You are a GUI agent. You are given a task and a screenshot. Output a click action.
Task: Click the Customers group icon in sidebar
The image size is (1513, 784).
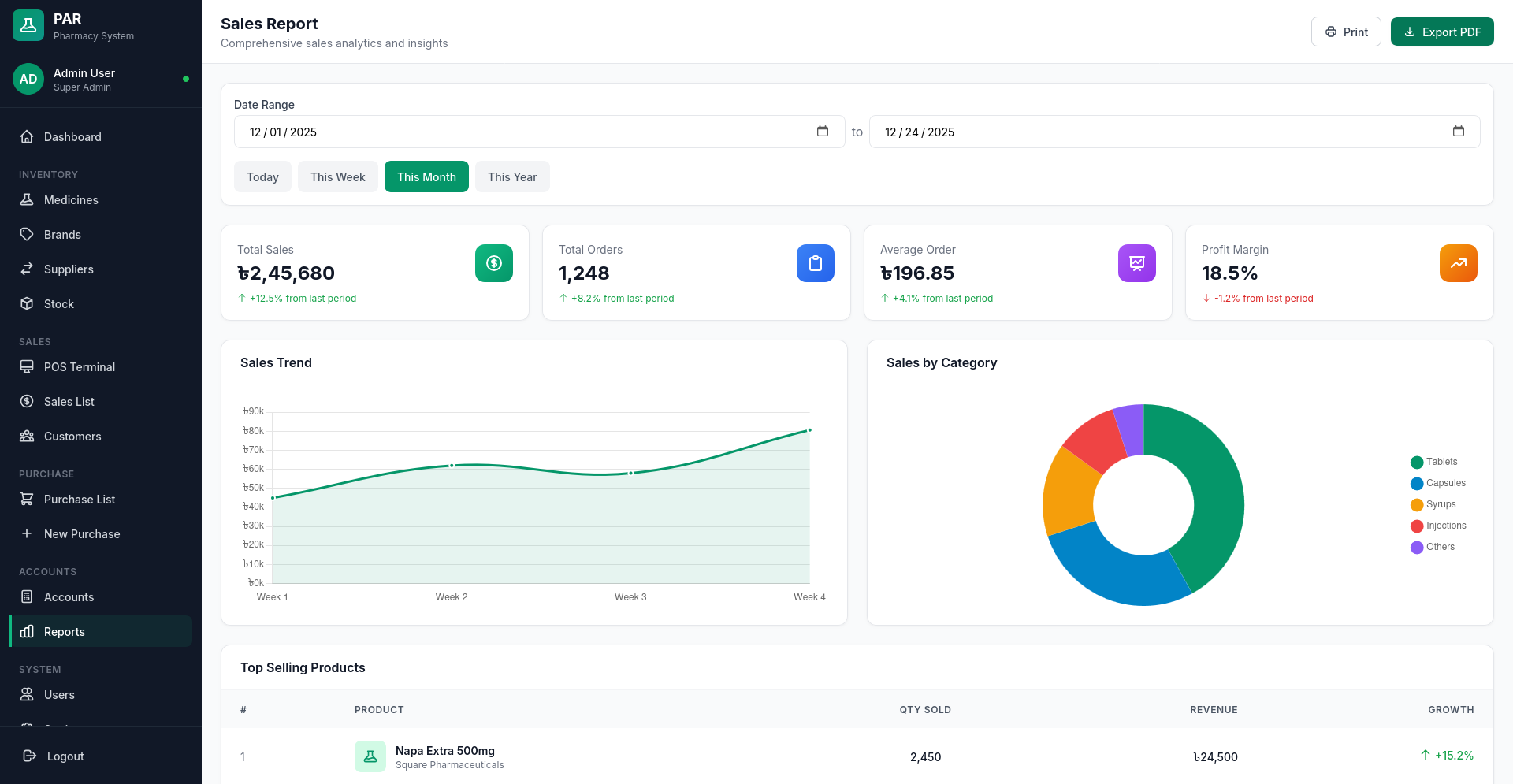(28, 436)
